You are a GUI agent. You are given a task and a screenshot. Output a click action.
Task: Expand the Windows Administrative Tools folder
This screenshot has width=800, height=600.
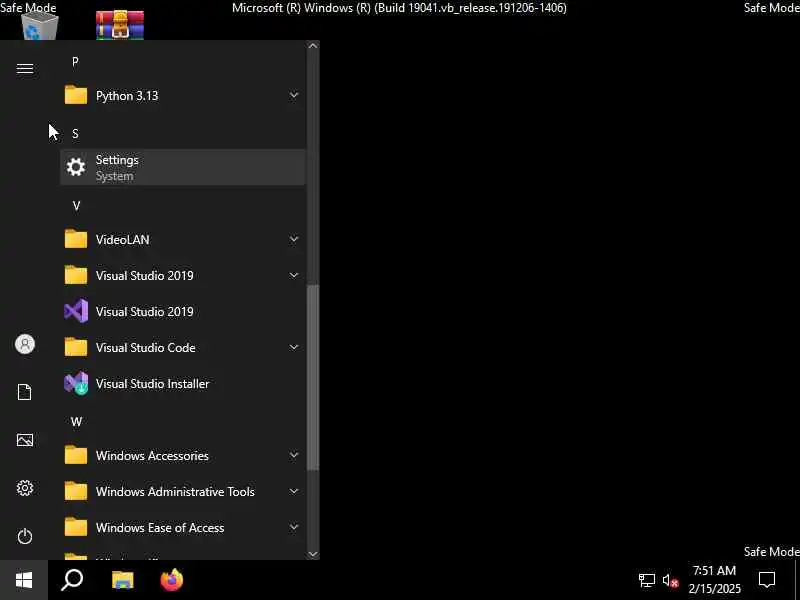pos(183,491)
